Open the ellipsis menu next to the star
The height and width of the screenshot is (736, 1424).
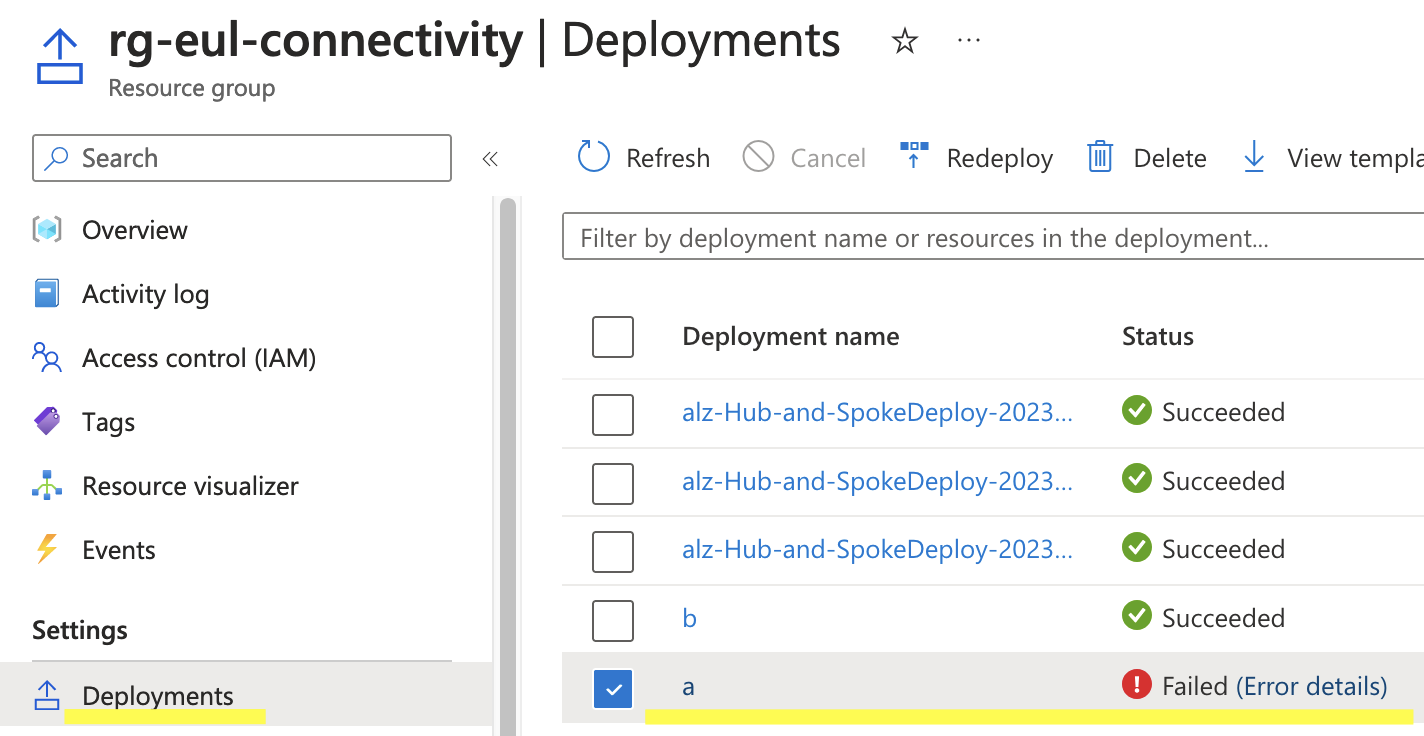967,41
